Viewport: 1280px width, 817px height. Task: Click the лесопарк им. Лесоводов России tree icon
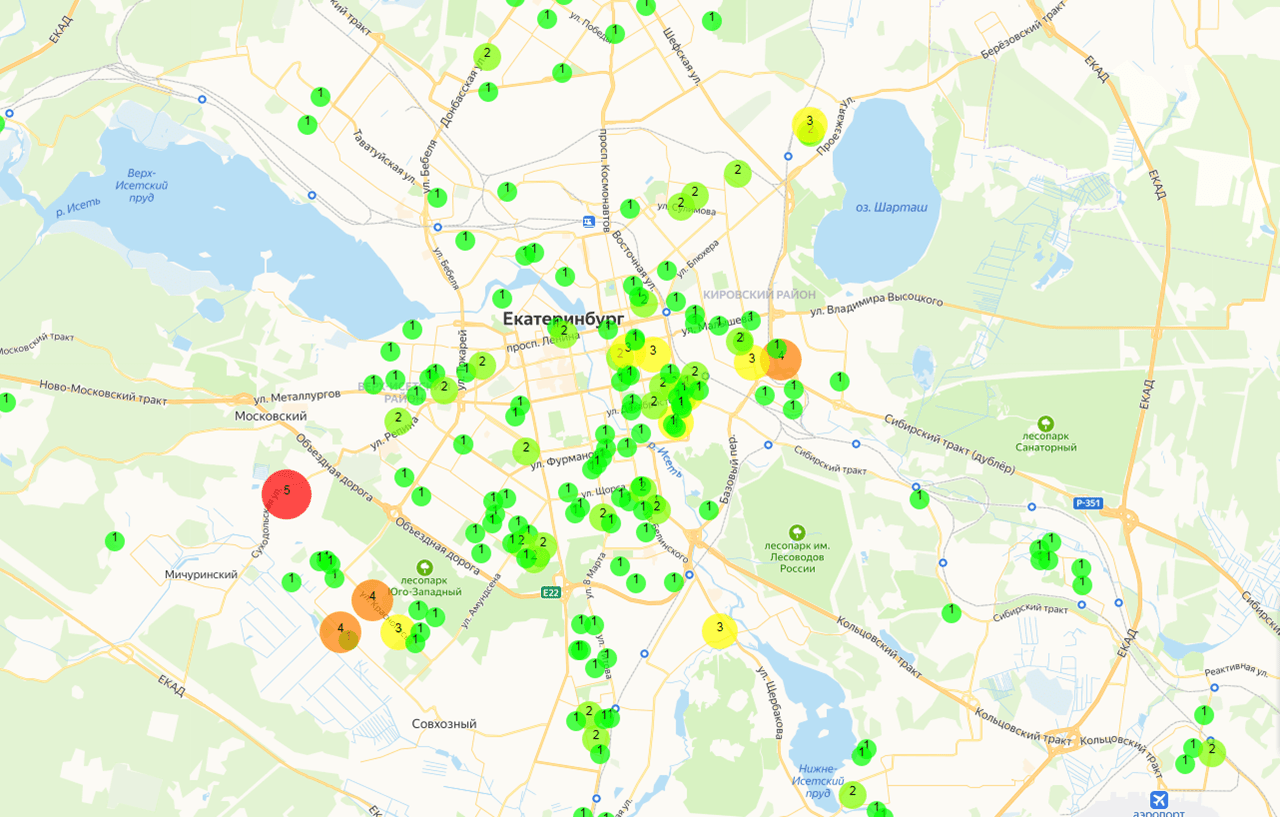tap(797, 533)
